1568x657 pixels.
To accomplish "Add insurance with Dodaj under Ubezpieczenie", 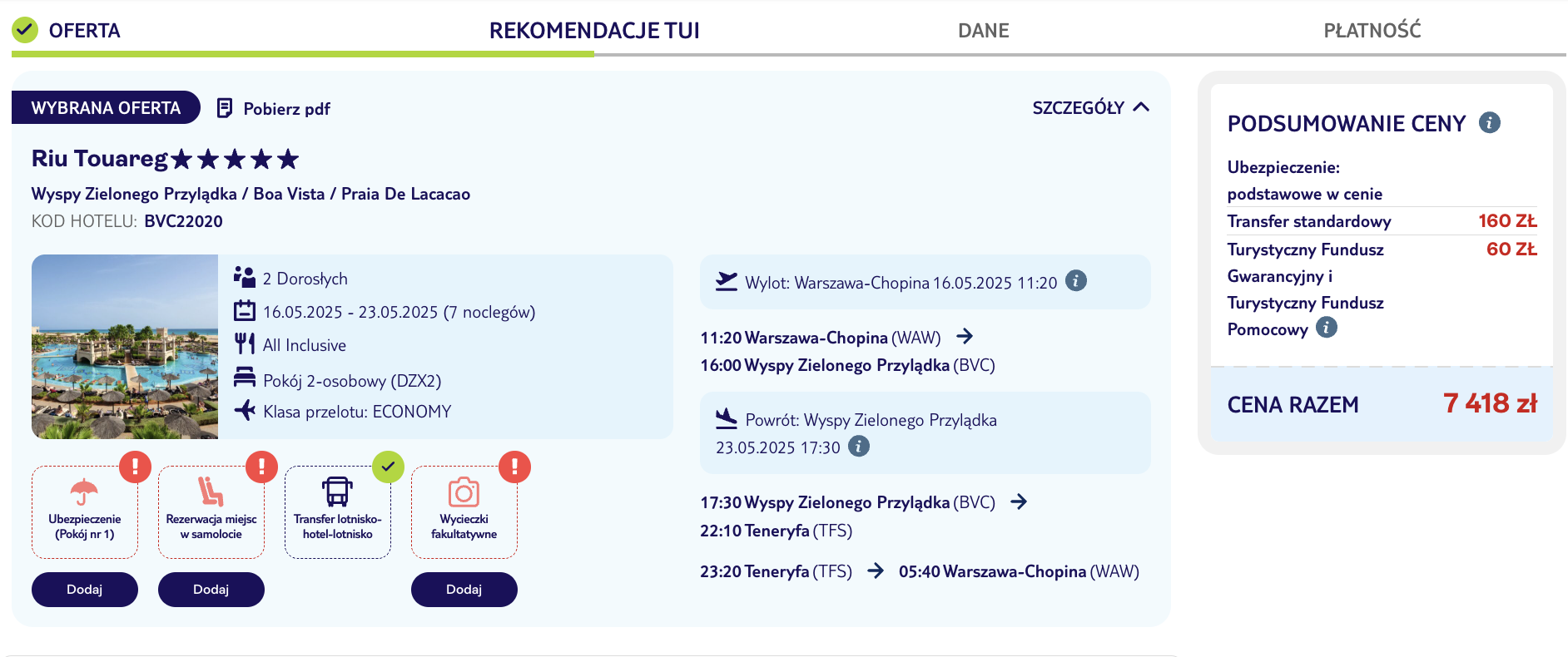I will click(85, 590).
